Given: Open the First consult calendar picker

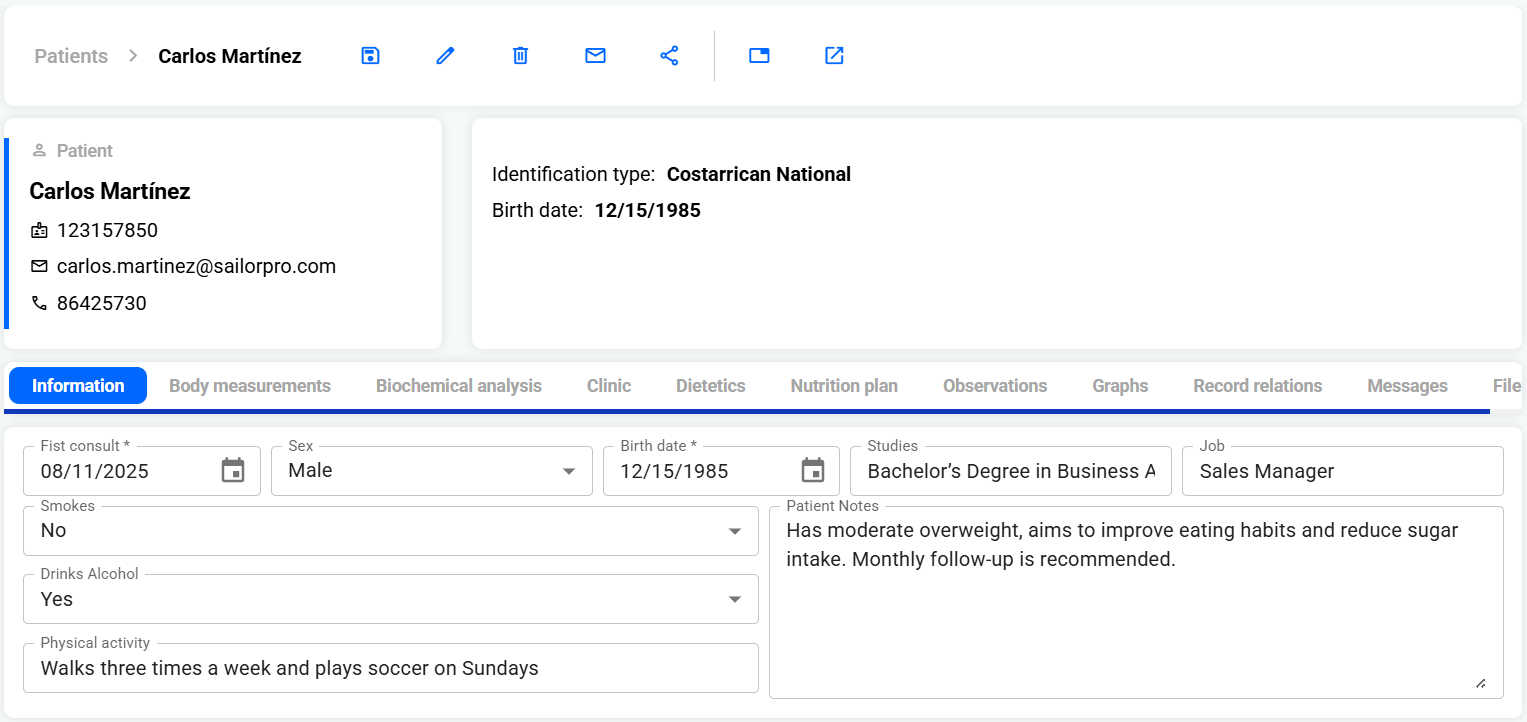Looking at the screenshot, I should (233, 471).
